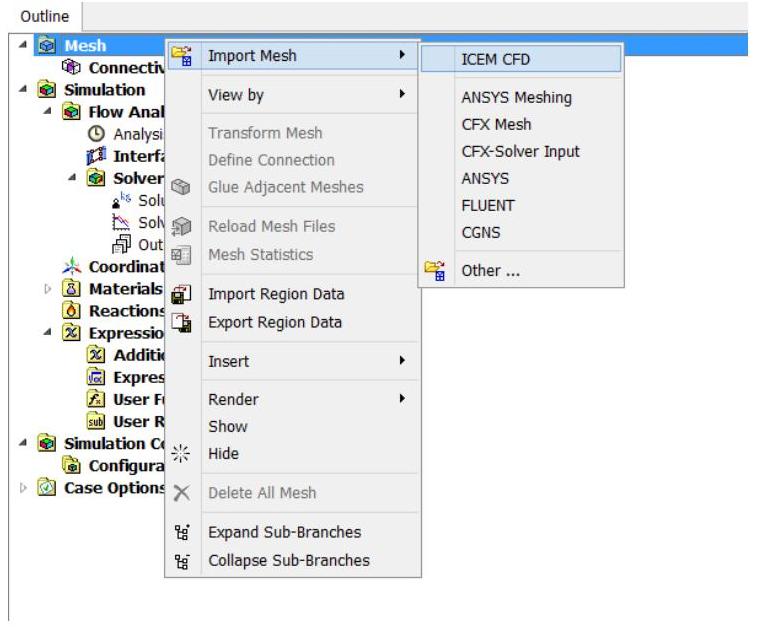This screenshot has height=627, width=758.
Task: Open the Render submenu
Action: click(293, 399)
